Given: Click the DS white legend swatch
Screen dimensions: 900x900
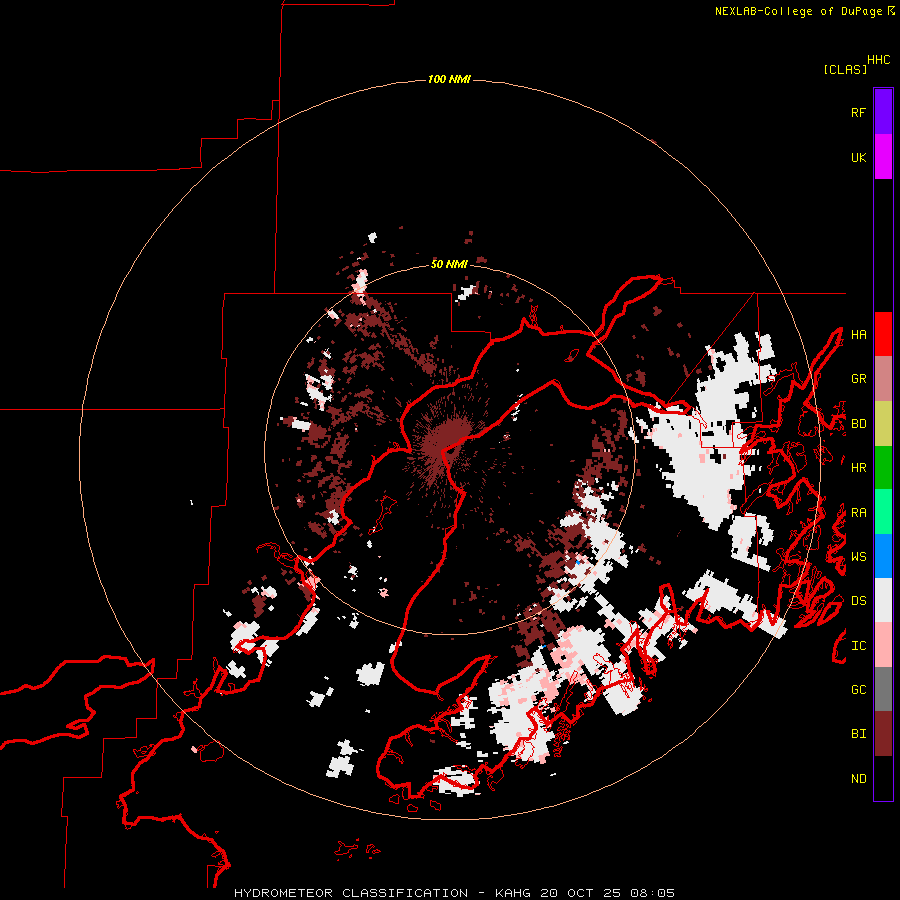Looking at the screenshot, I should pos(883,600).
